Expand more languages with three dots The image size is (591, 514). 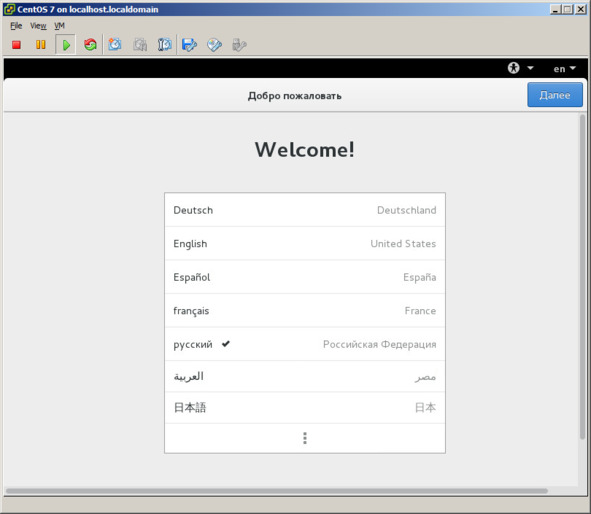coord(305,438)
